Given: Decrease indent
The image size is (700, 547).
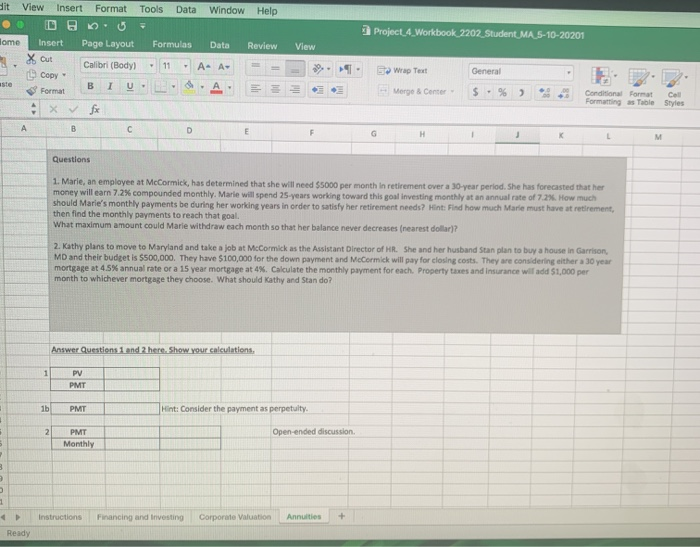Looking at the screenshot, I should pyautogui.click(x=318, y=90).
